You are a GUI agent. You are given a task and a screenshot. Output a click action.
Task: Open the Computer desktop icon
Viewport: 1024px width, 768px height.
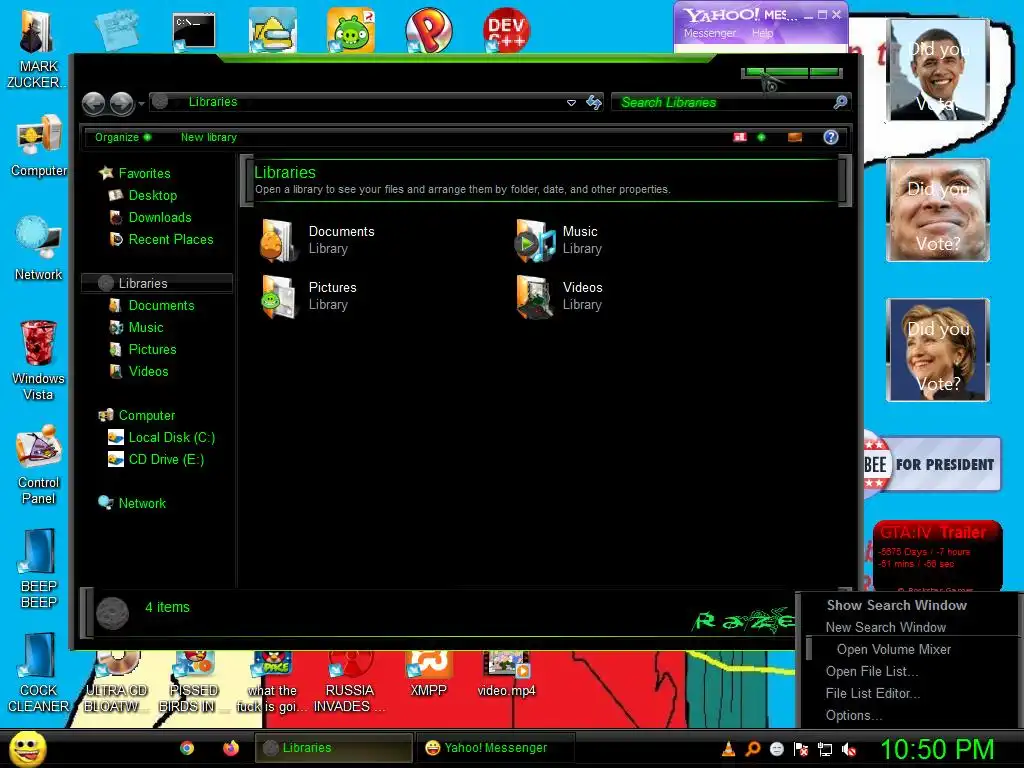pos(38,146)
